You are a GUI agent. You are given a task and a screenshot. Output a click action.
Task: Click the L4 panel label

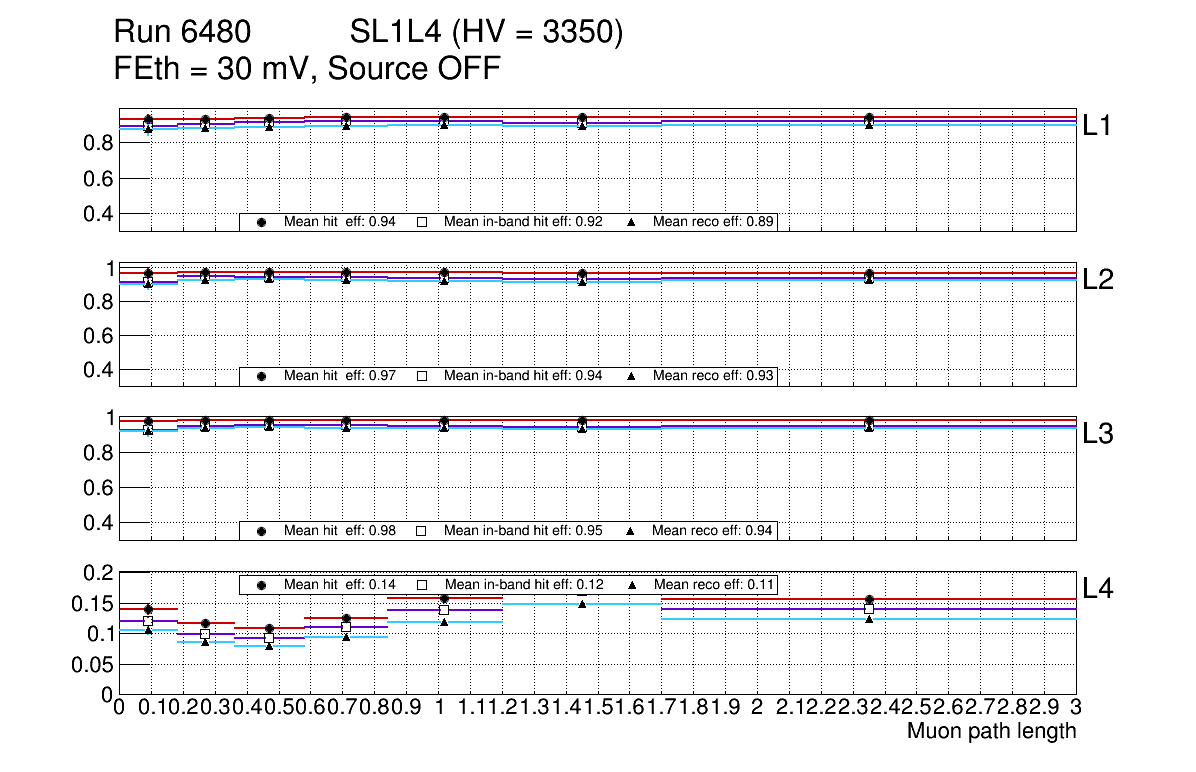coord(1098,588)
